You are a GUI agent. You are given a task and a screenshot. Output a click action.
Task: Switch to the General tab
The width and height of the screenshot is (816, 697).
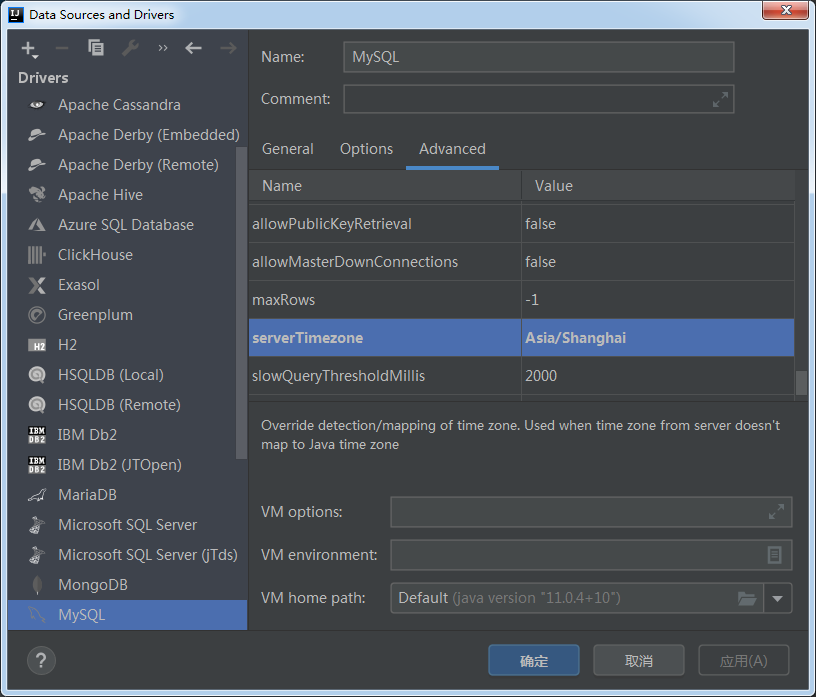[x=287, y=149]
